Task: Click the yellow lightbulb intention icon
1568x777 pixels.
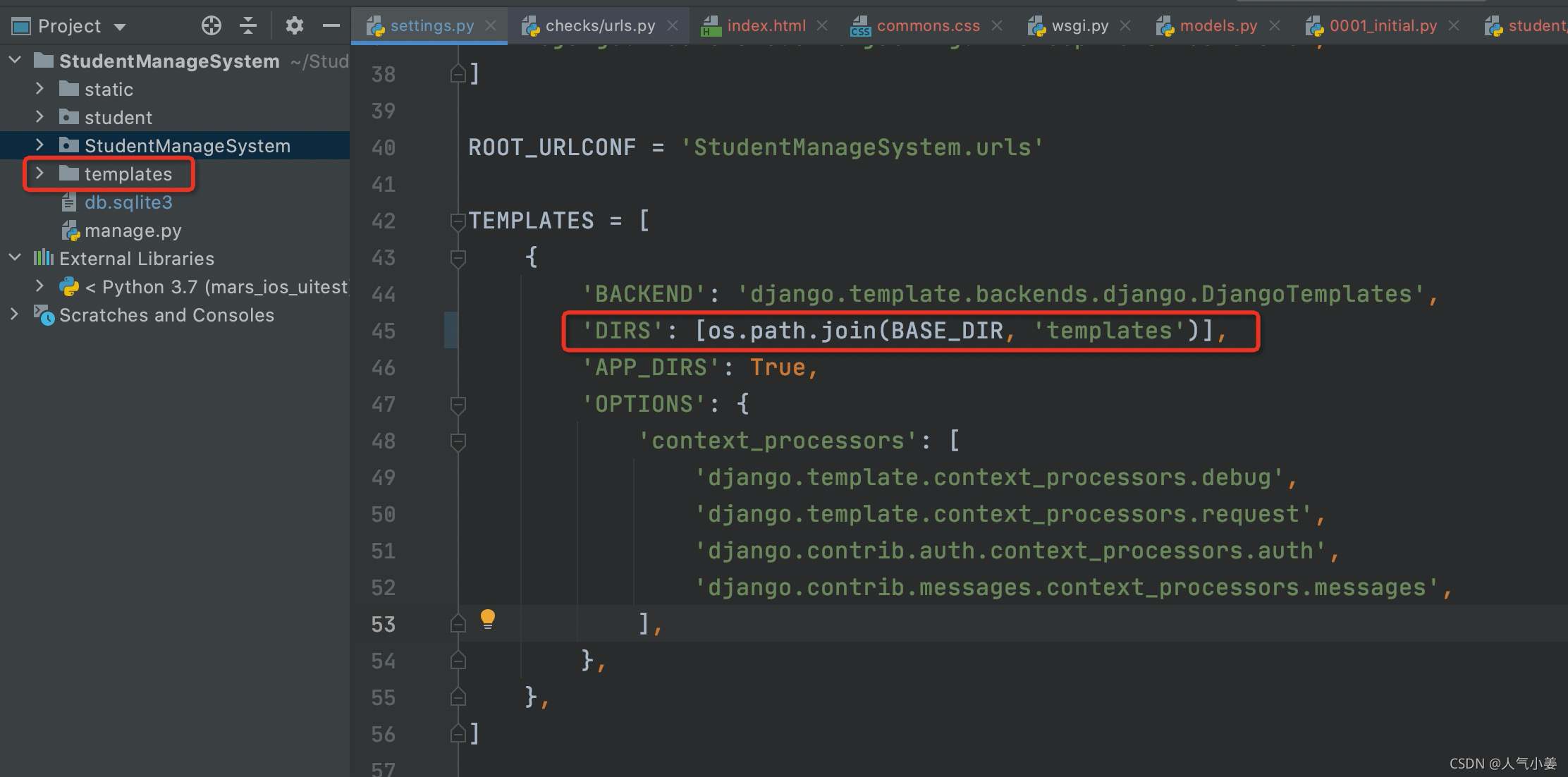Action: tap(487, 619)
